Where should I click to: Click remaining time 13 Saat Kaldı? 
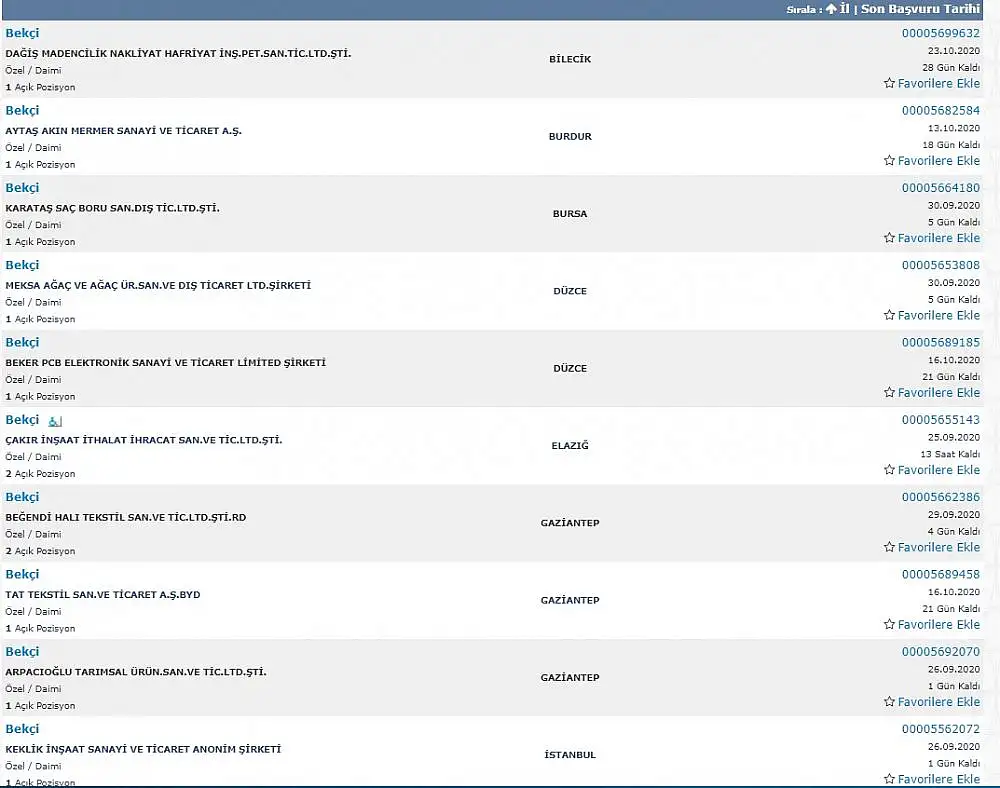(x=950, y=454)
